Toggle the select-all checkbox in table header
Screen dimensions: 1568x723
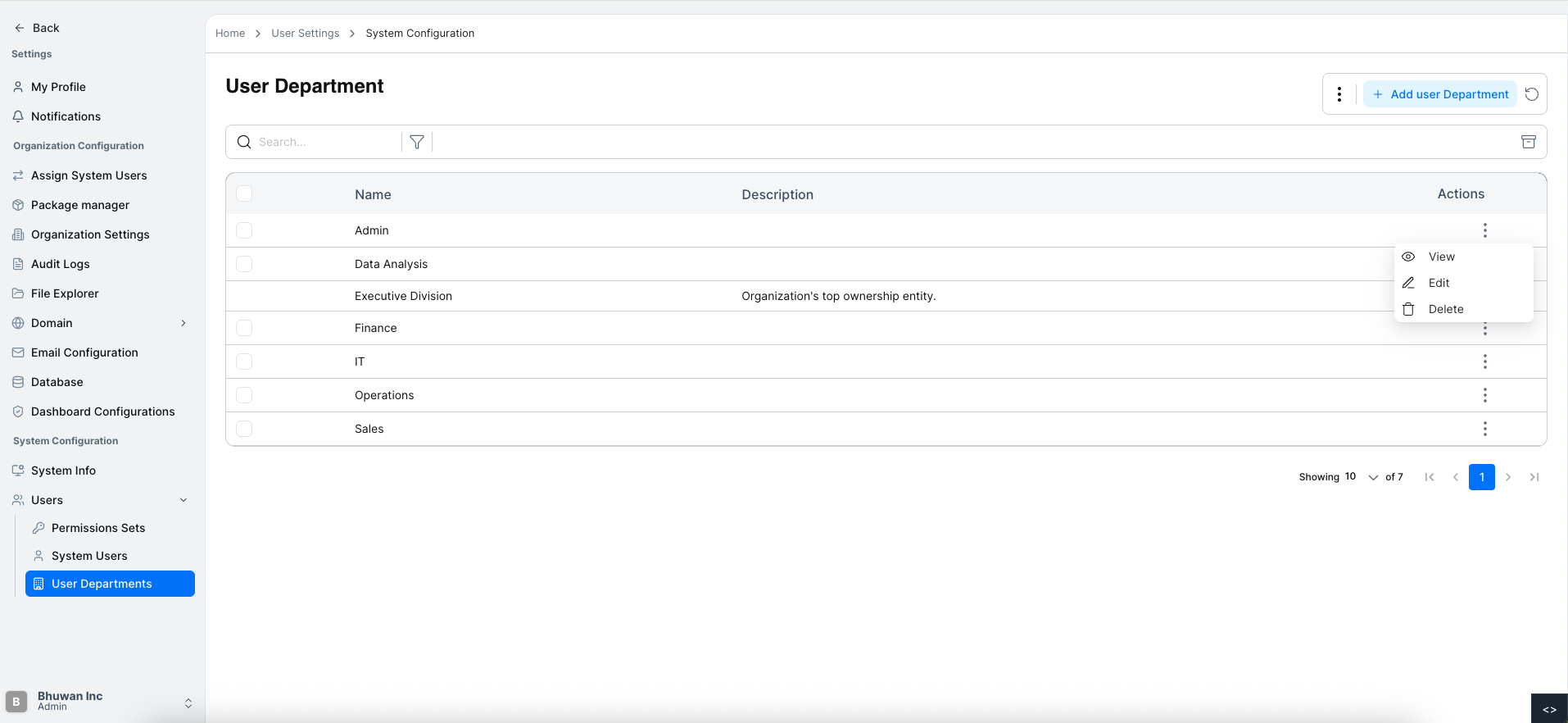pos(244,194)
